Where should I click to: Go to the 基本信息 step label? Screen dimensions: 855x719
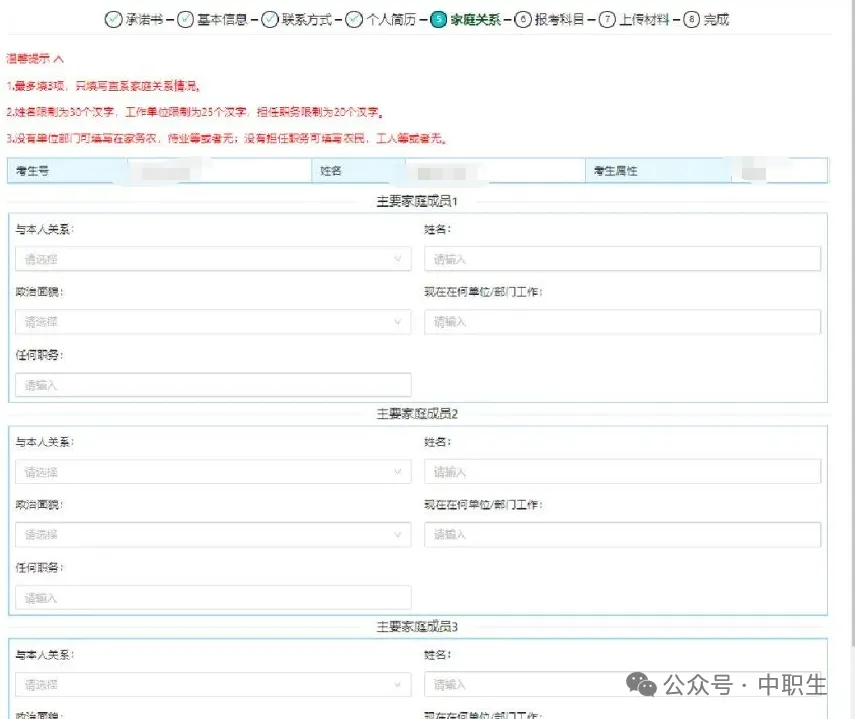click(x=222, y=20)
